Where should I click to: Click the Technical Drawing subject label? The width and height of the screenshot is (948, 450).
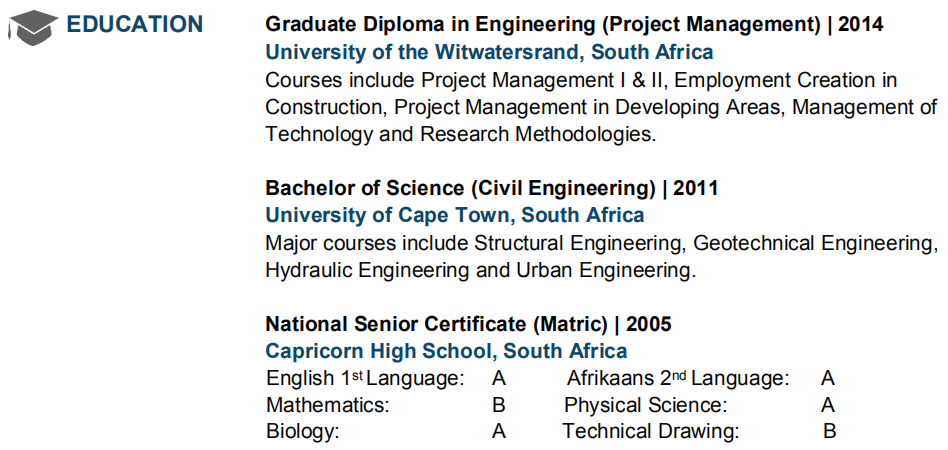coord(650,432)
